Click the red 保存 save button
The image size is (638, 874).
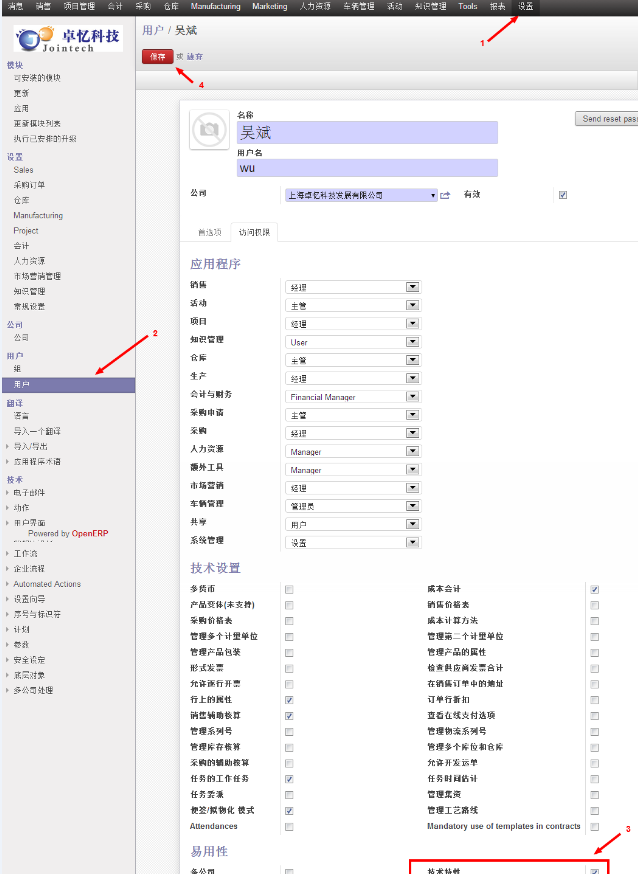click(x=157, y=57)
